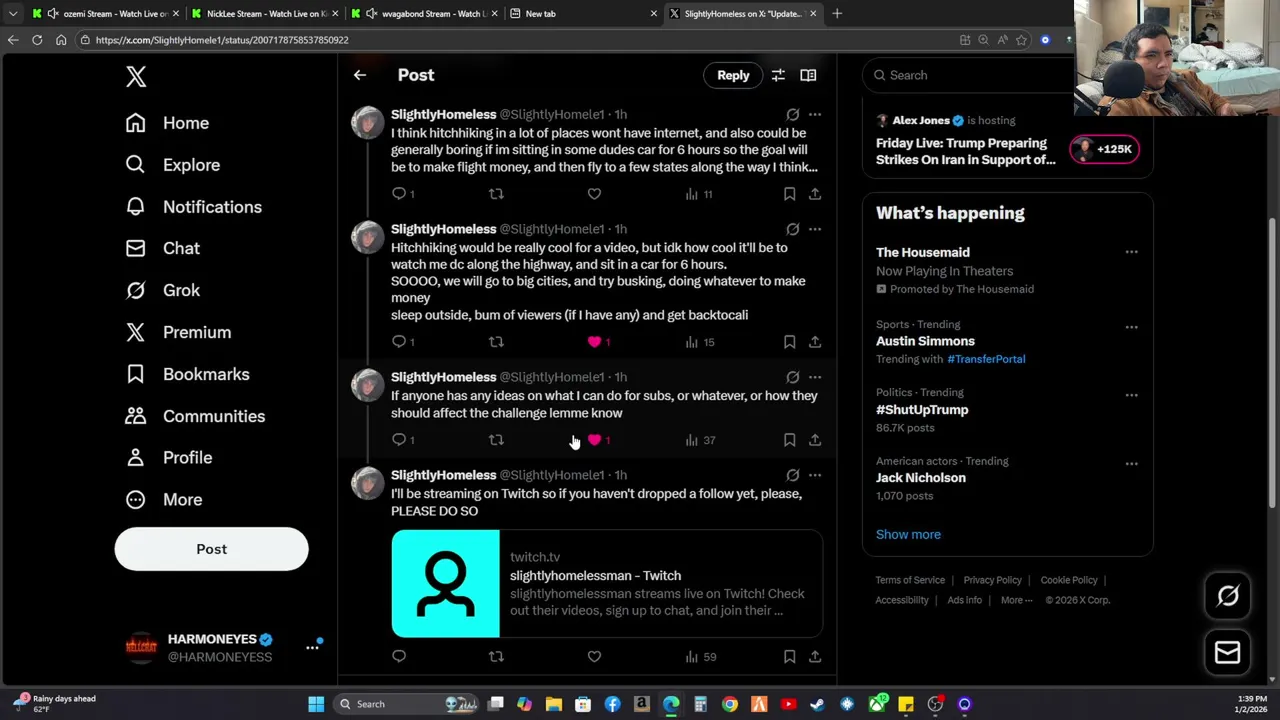Reload the page with the browser refresh icon
This screenshot has height=720, width=1280.
[x=37, y=40]
